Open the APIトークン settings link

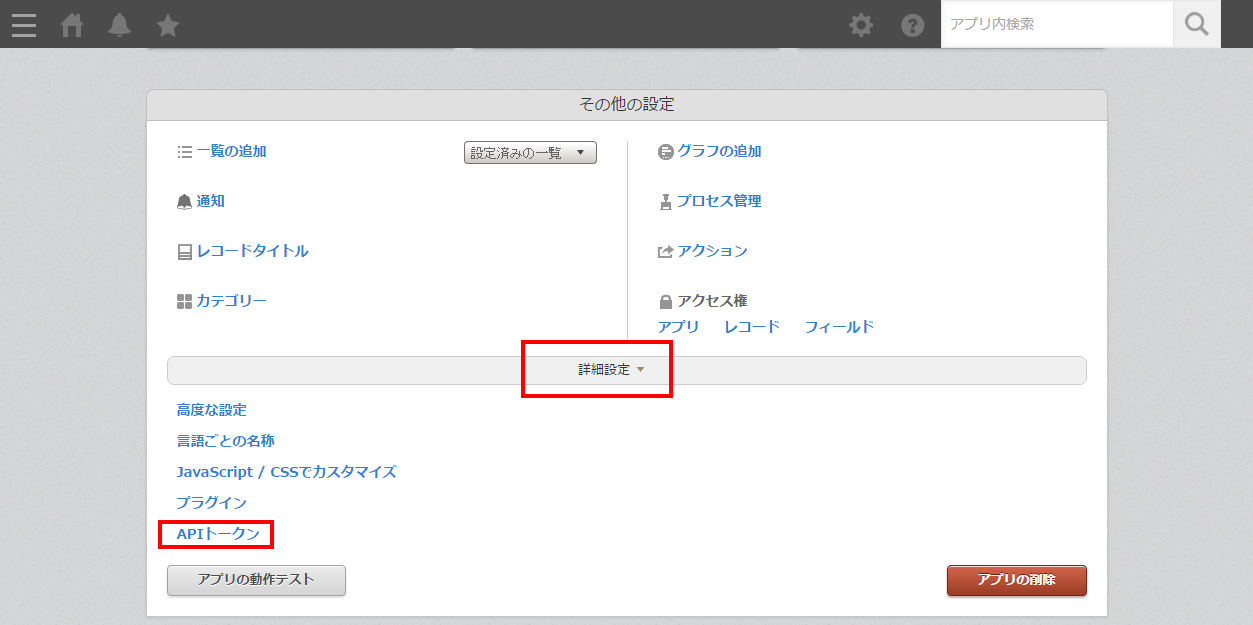click(218, 534)
